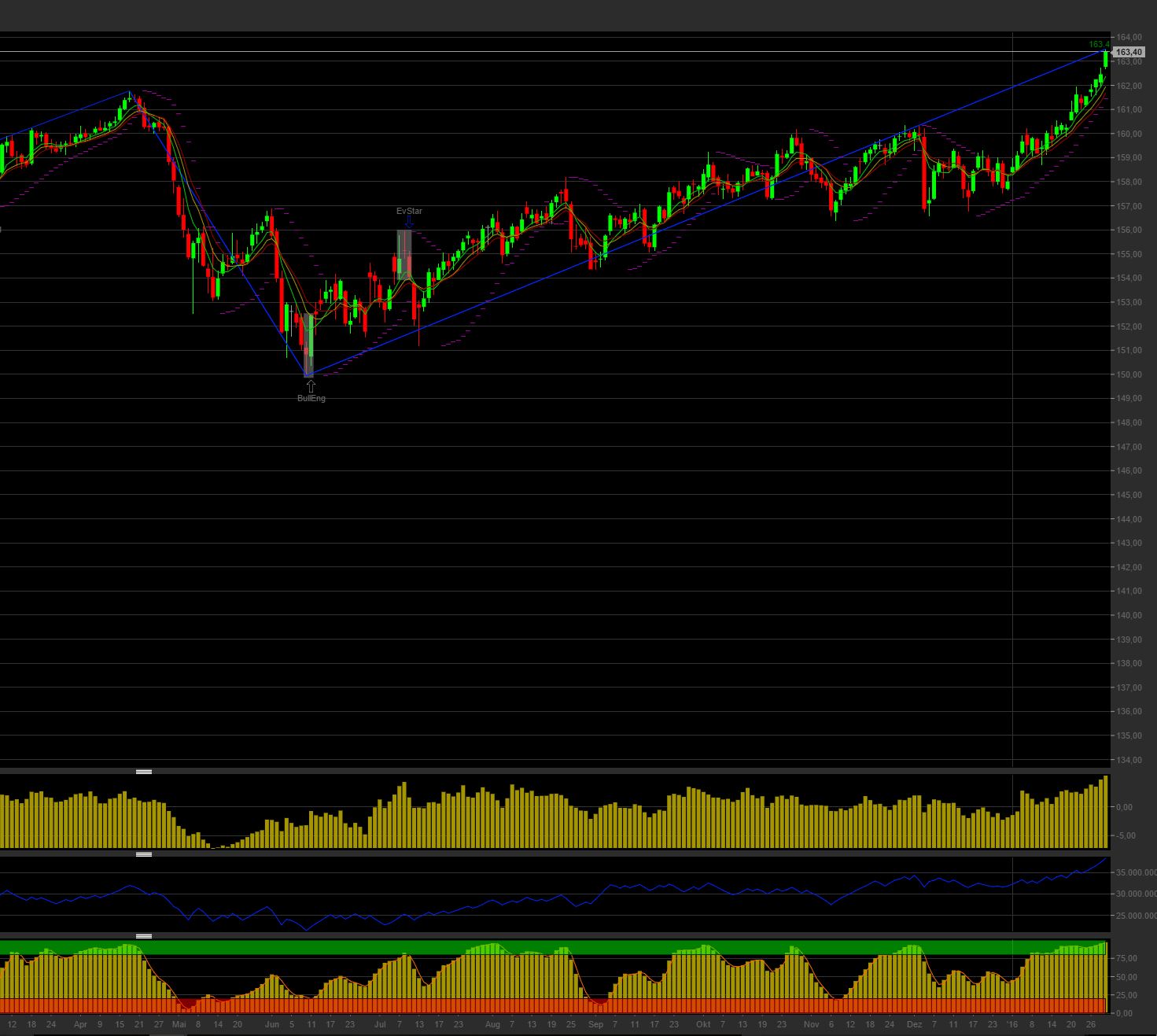The height and width of the screenshot is (1036, 1157).
Task: Click the green 163.4 high-value label
Action: point(1100,44)
